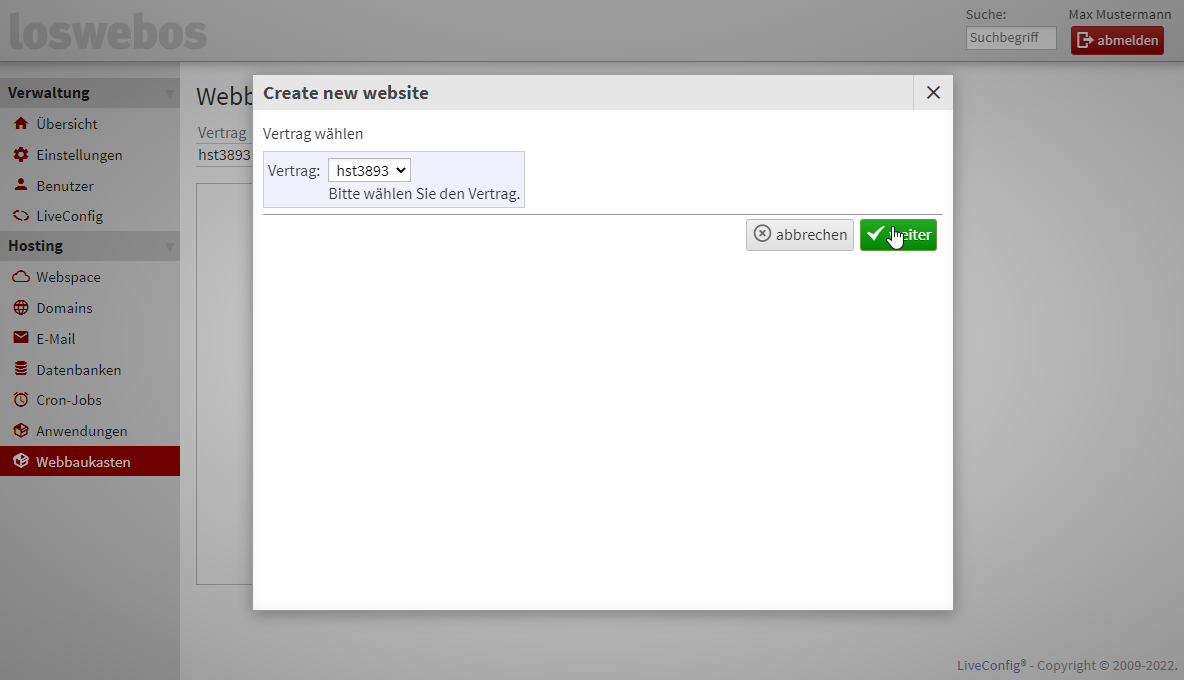The image size is (1184, 680).
Task: Click the Webspace cloud icon
Action: tap(20, 277)
